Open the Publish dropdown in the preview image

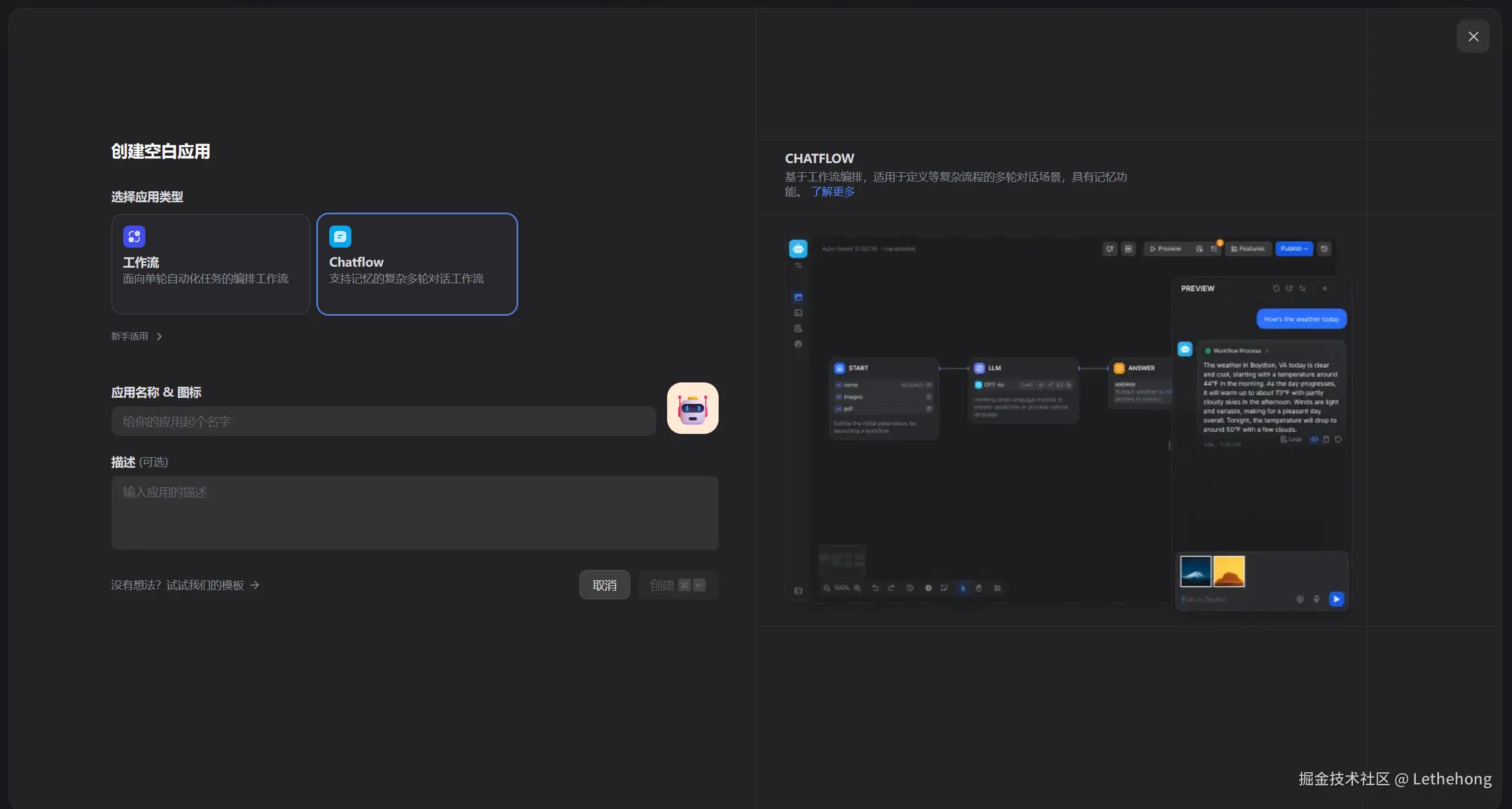tap(1294, 249)
